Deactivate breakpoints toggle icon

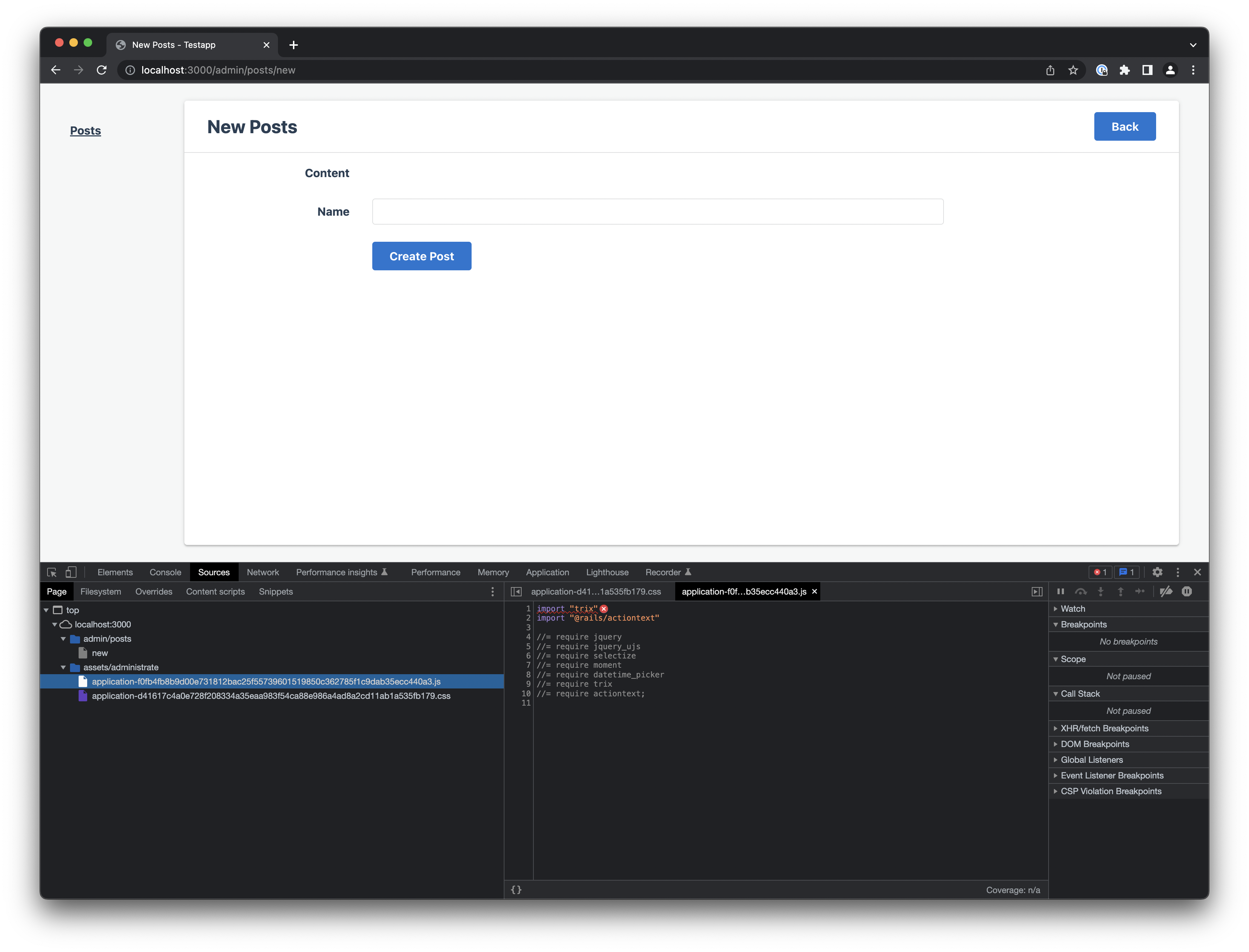click(1166, 592)
